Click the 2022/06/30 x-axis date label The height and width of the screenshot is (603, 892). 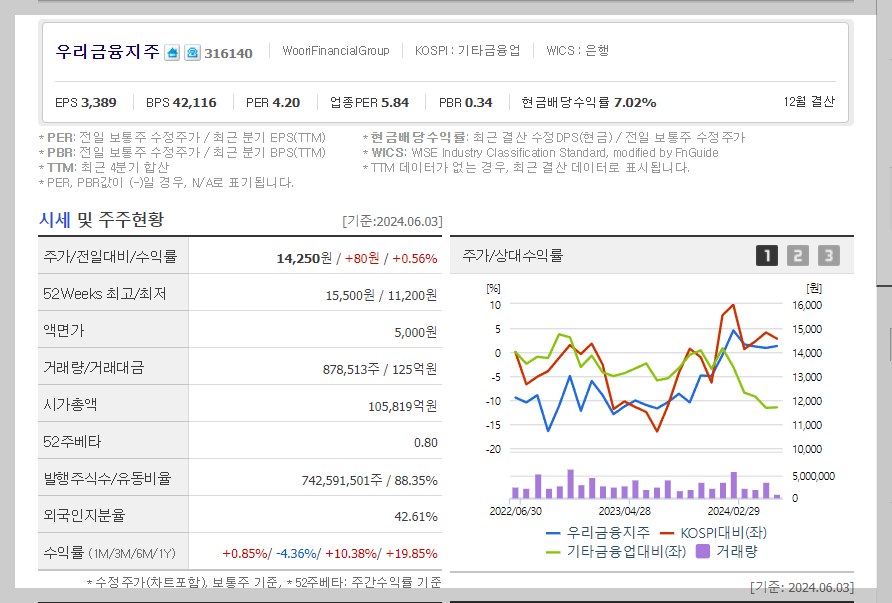coord(515,511)
